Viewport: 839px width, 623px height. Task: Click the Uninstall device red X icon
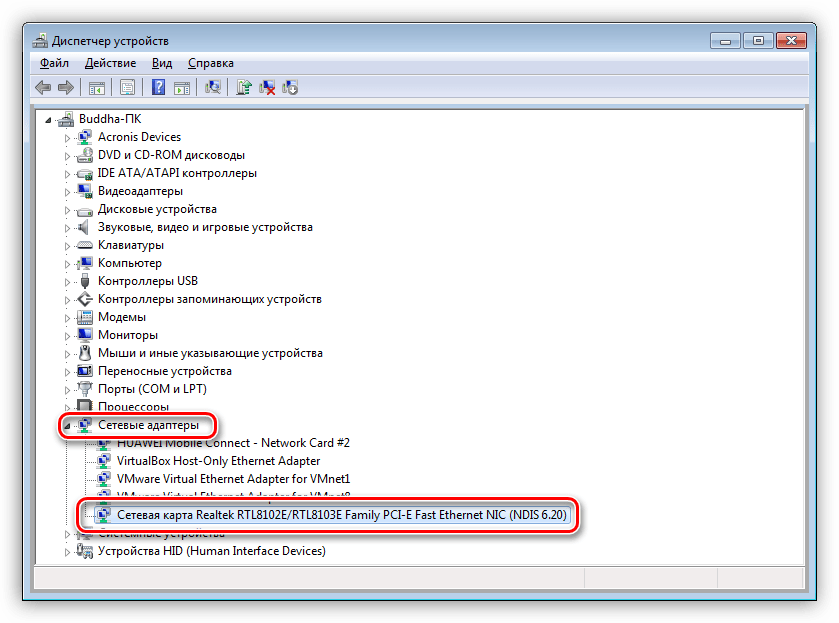(267, 88)
